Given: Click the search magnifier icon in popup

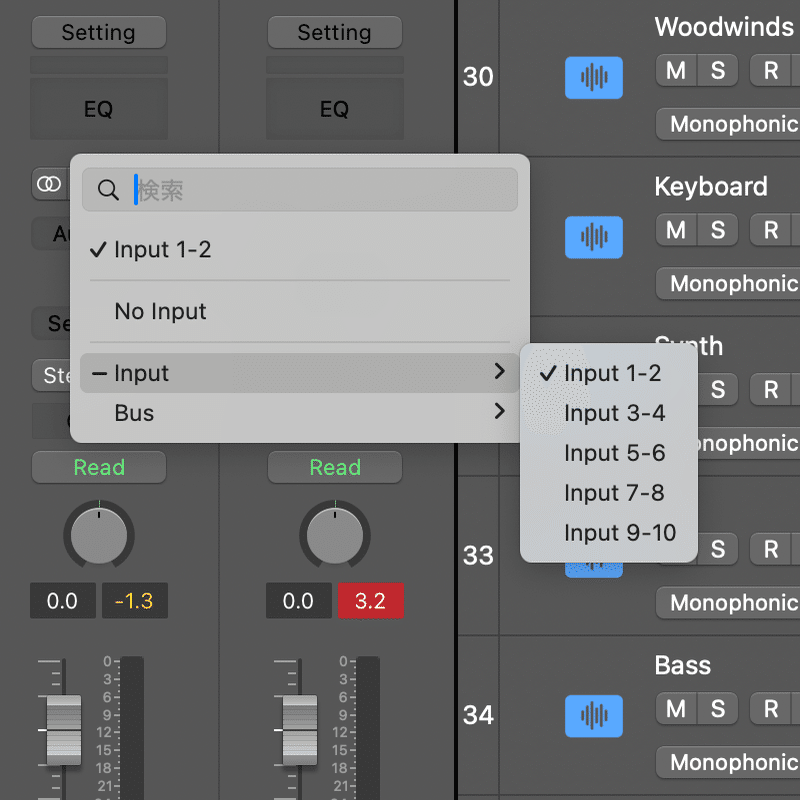Looking at the screenshot, I should (108, 190).
